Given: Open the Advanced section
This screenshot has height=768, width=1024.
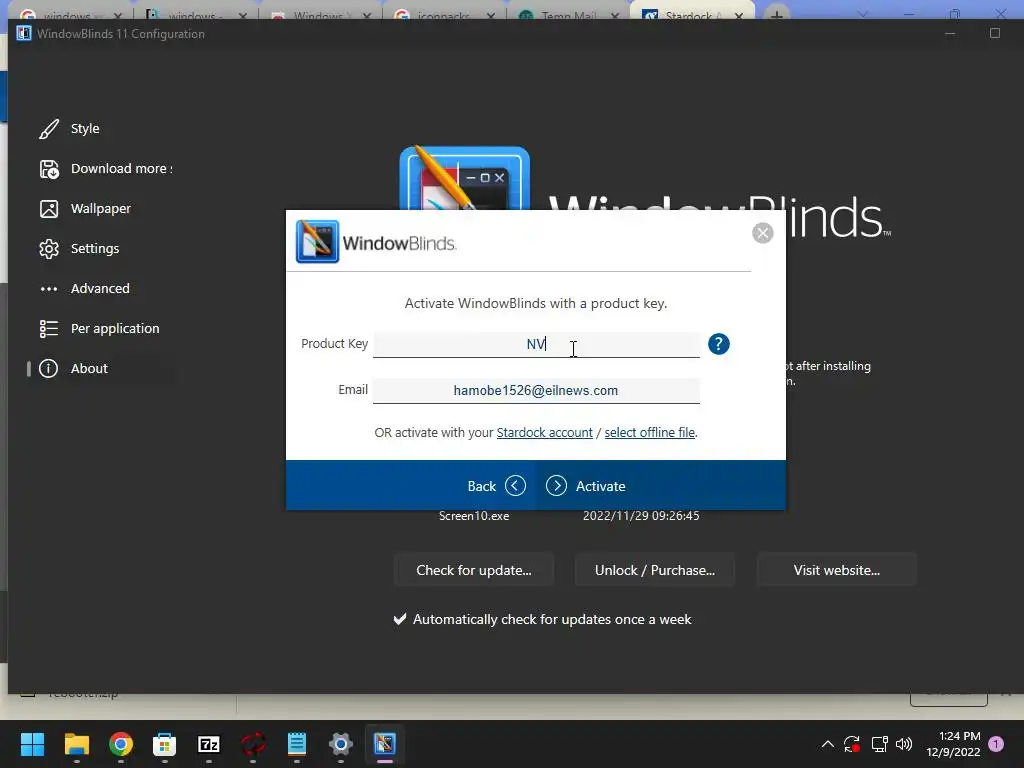Looking at the screenshot, I should pos(98,288).
